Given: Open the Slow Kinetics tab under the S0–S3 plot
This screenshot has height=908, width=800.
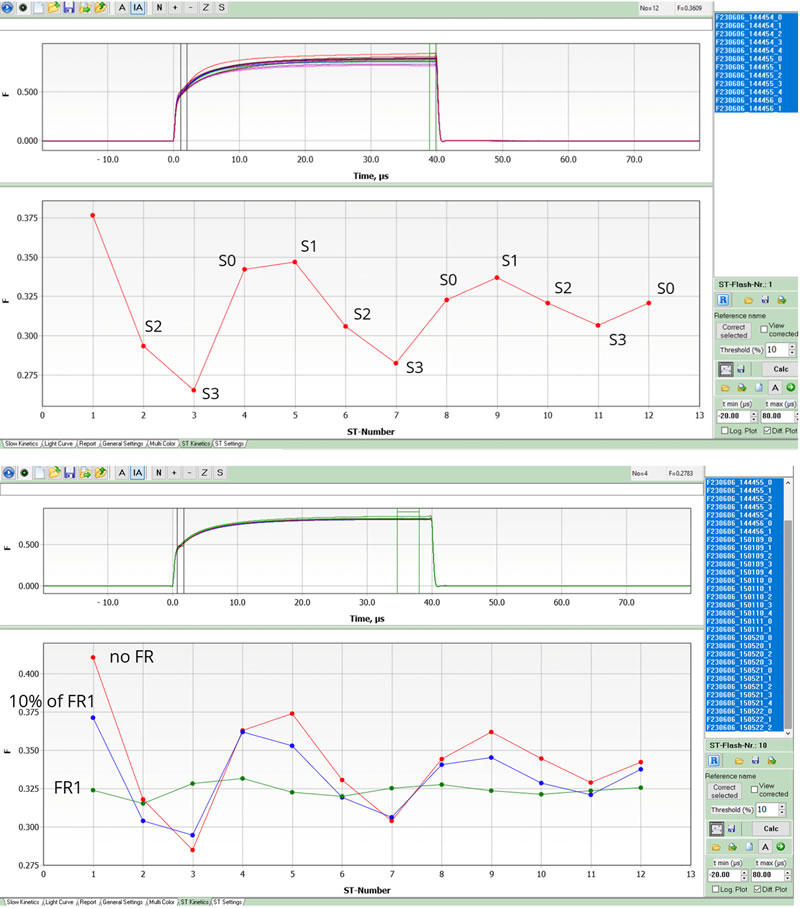Looking at the screenshot, I should coord(22,442).
